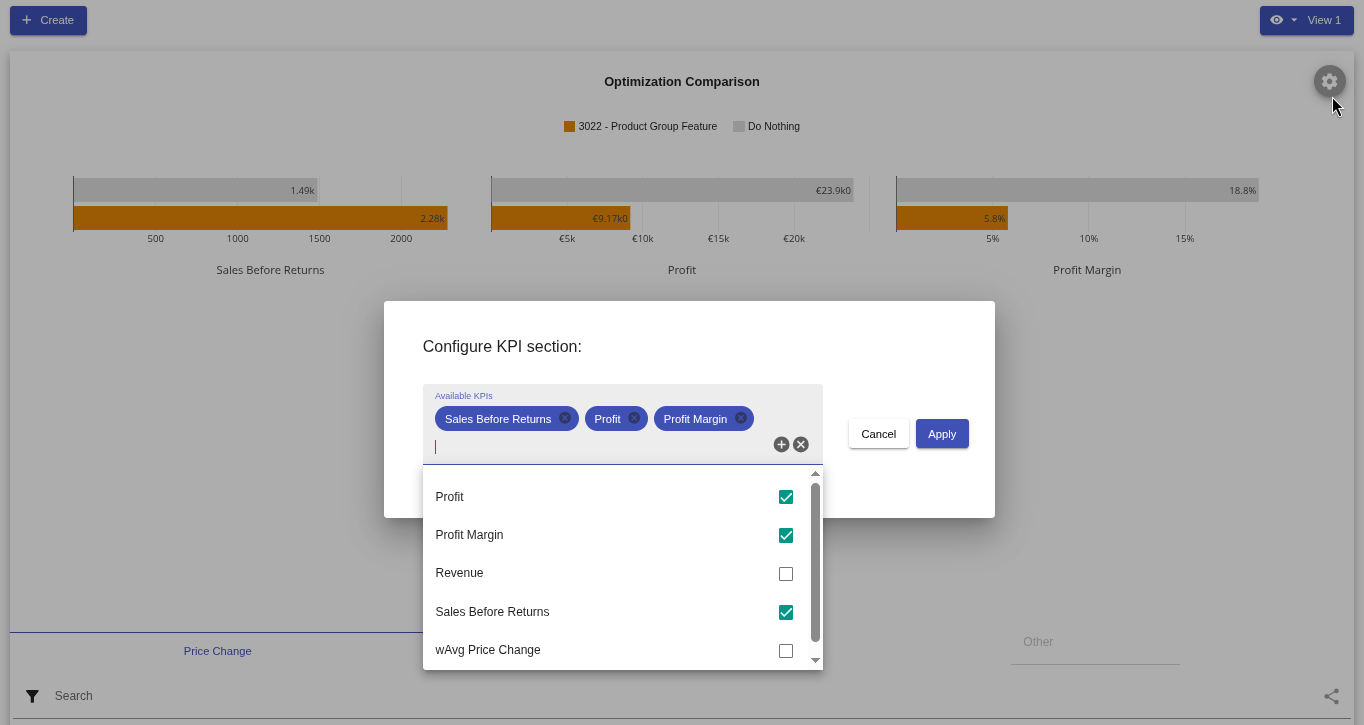Open the KPI settings gear icon
This screenshot has width=1364, height=725.
click(1329, 81)
